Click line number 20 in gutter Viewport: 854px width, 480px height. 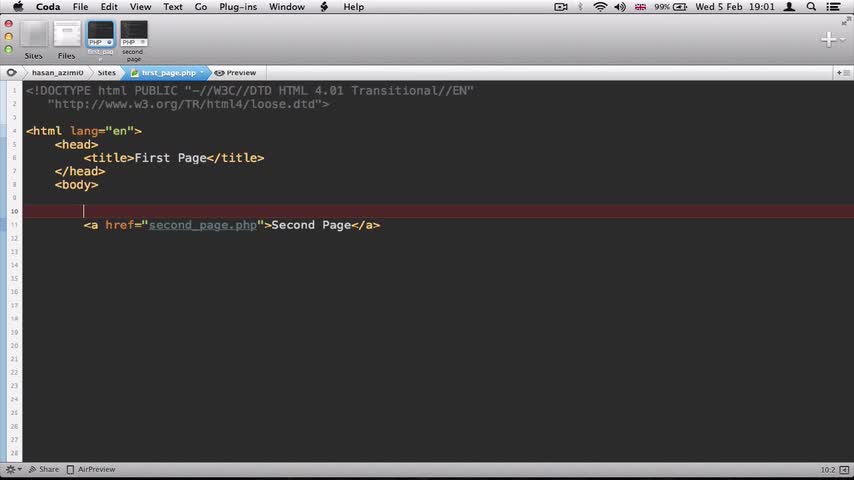(14, 345)
